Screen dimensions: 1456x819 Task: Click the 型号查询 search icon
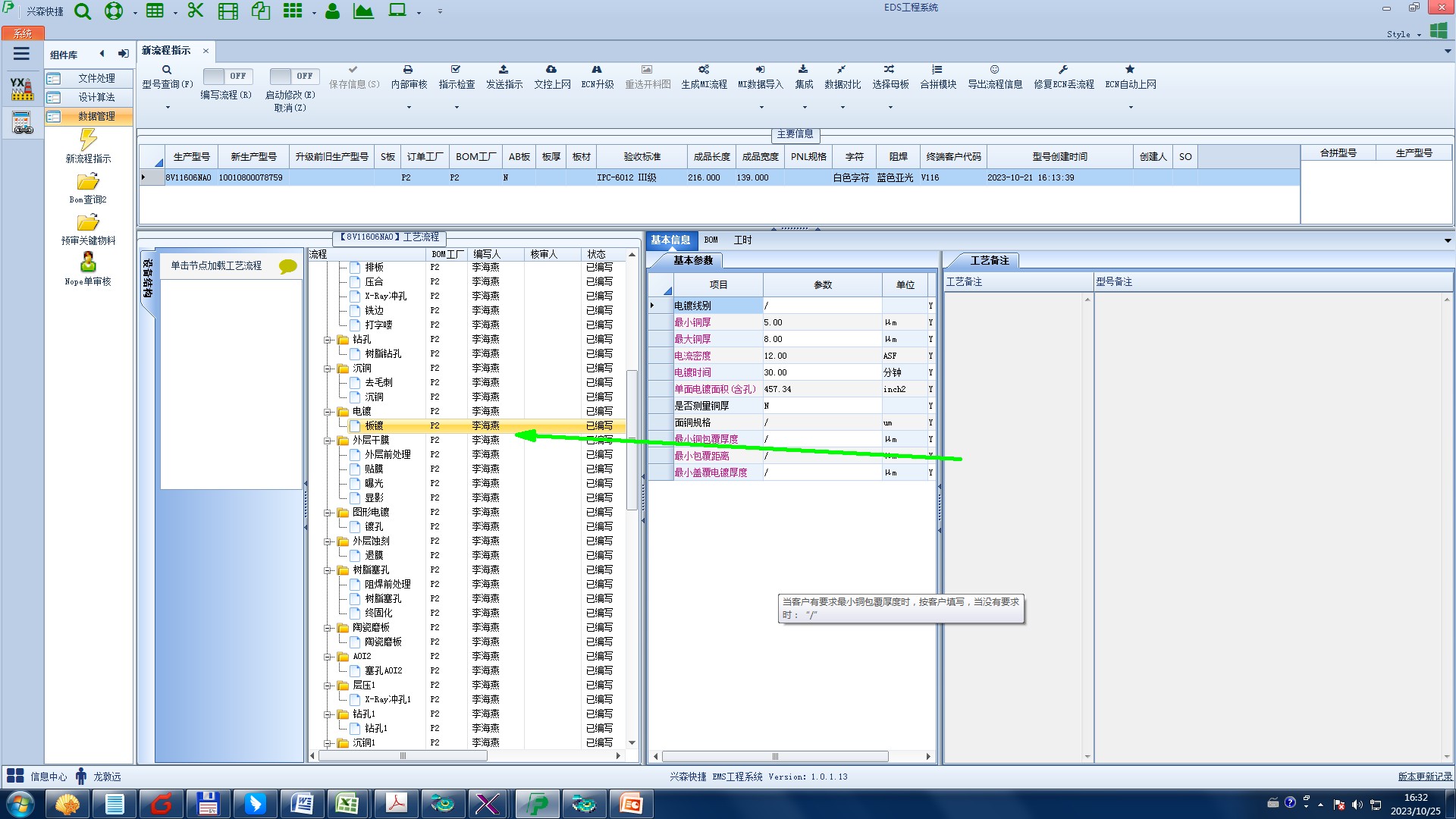(x=167, y=70)
